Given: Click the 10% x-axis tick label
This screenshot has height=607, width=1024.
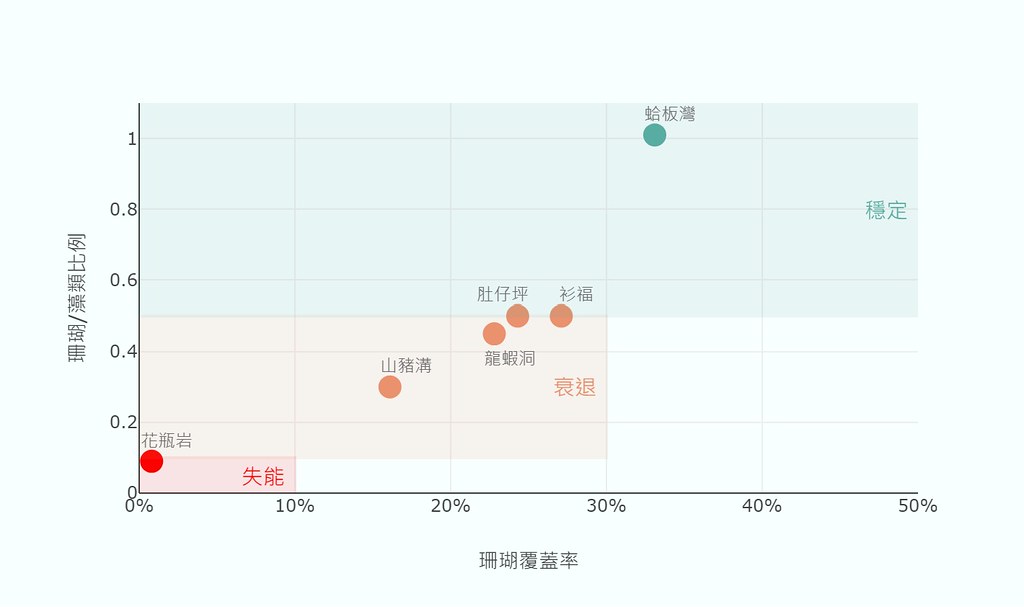Looking at the screenshot, I should (295, 506).
